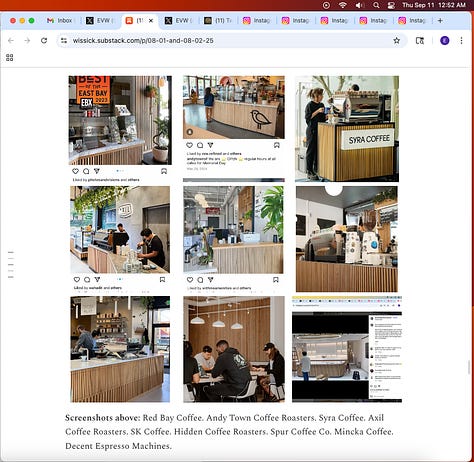Open the tab search panel icon
The image size is (474, 462).
pyautogui.click(x=420, y=41)
